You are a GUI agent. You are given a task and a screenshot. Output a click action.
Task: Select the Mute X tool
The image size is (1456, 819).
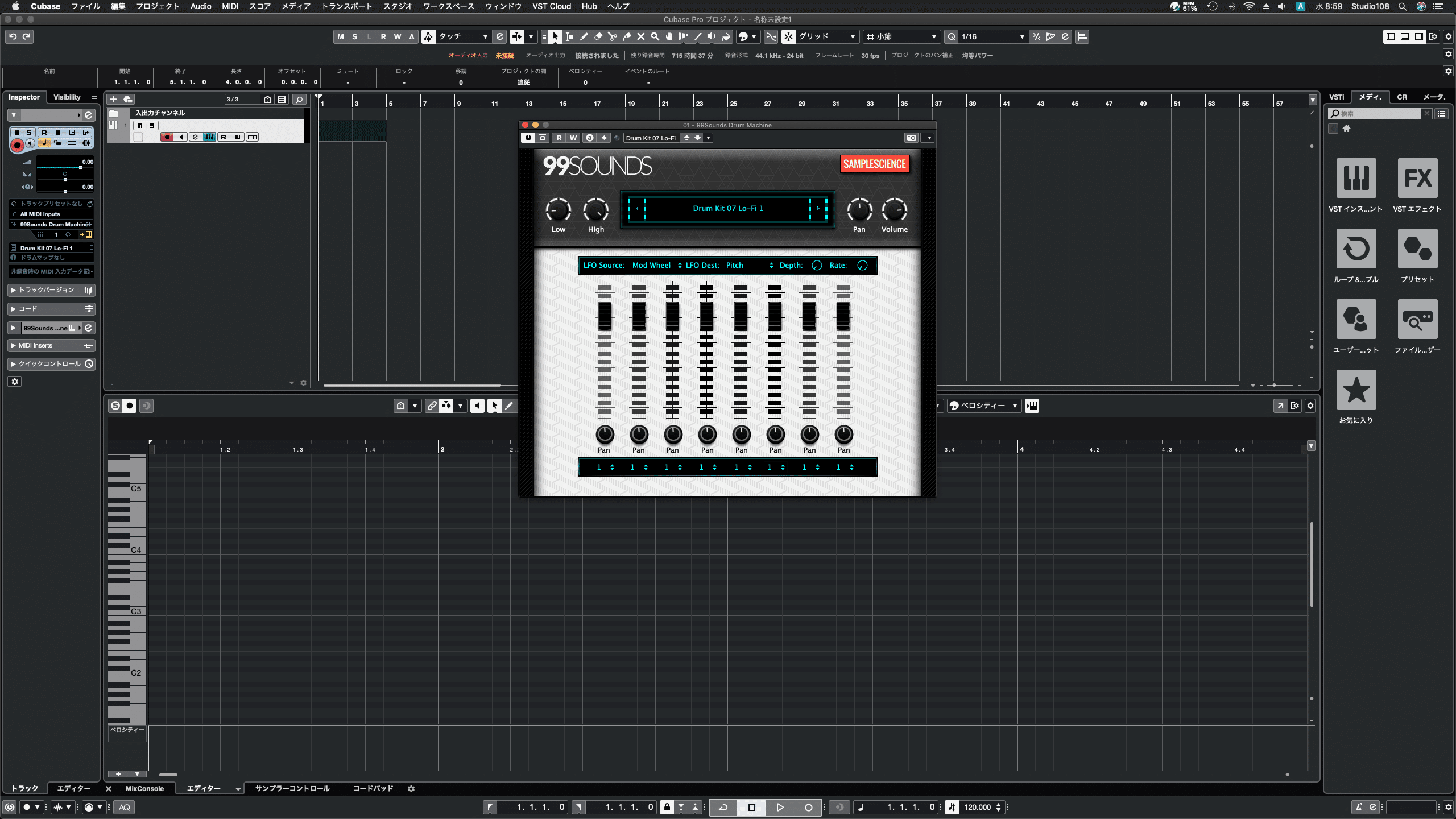640,36
